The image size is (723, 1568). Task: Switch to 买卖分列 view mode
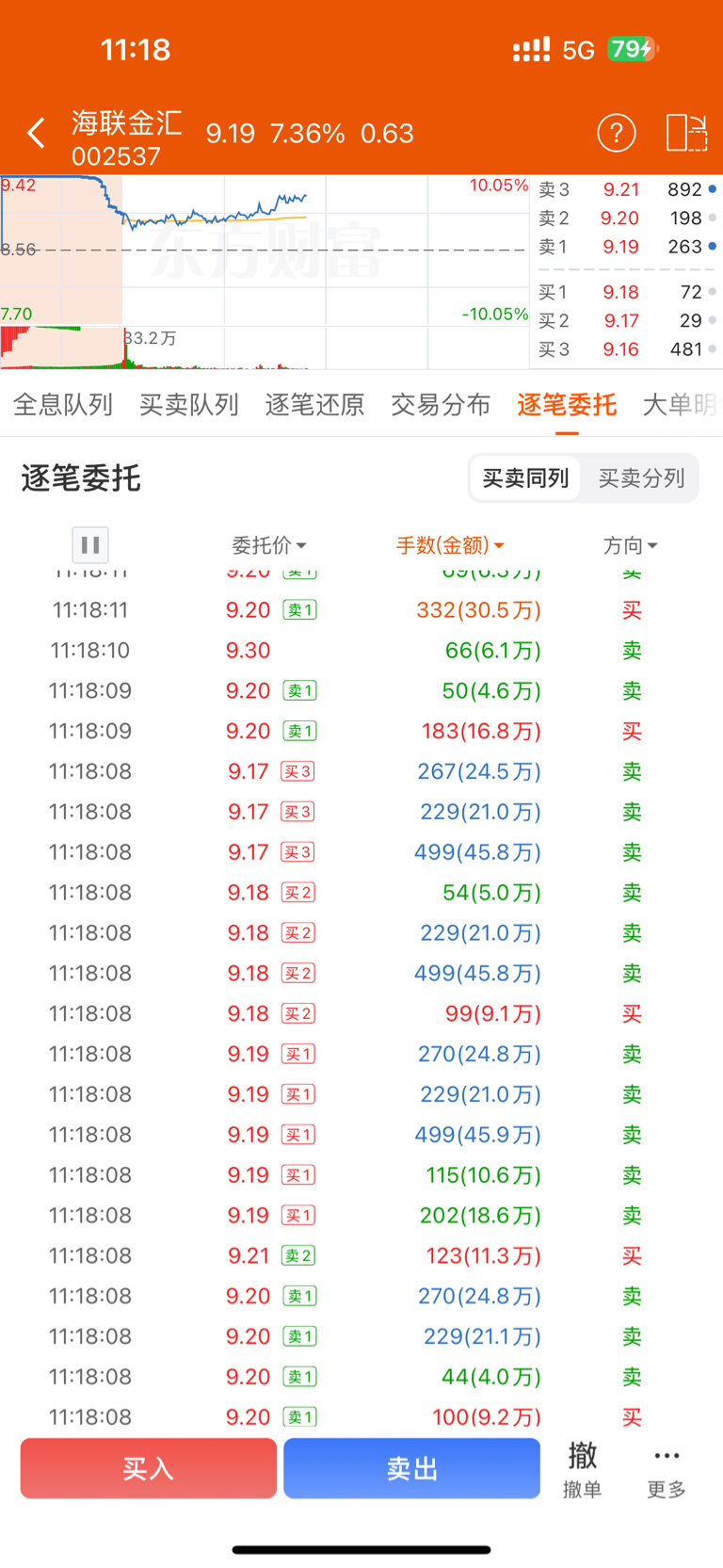tap(641, 478)
